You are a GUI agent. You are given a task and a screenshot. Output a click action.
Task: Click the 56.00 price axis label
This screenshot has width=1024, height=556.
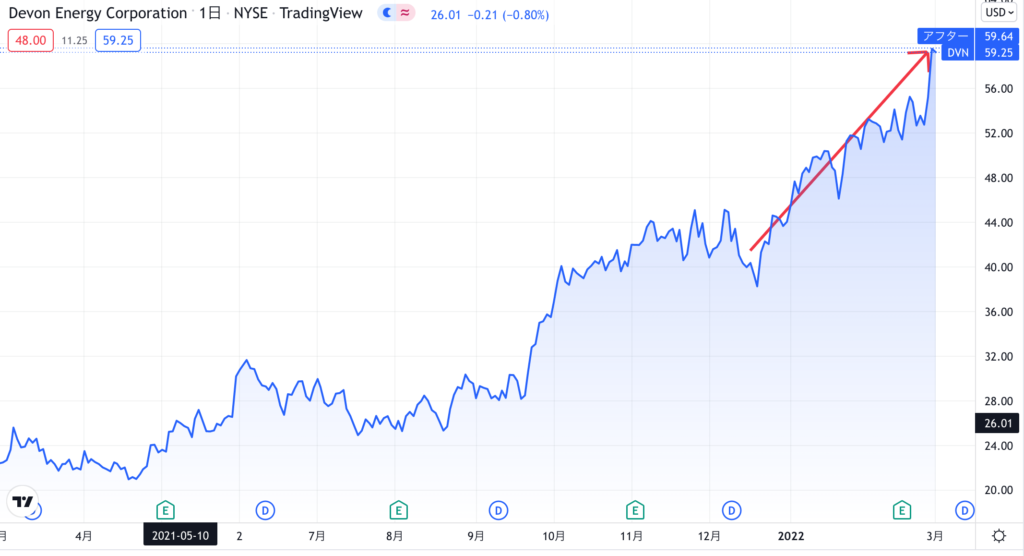point(998,89)
